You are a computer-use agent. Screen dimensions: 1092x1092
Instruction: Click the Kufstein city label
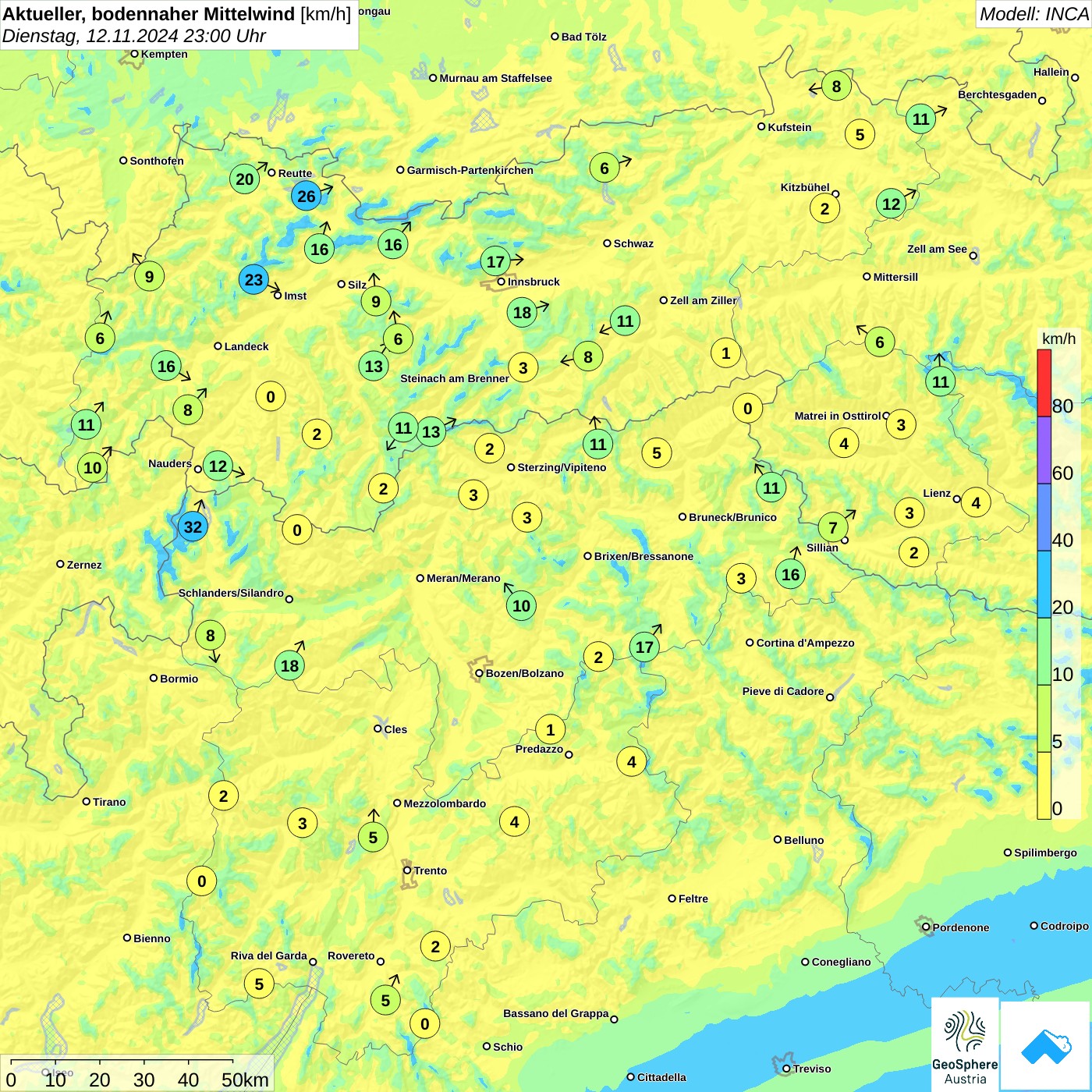pos(789,127)
